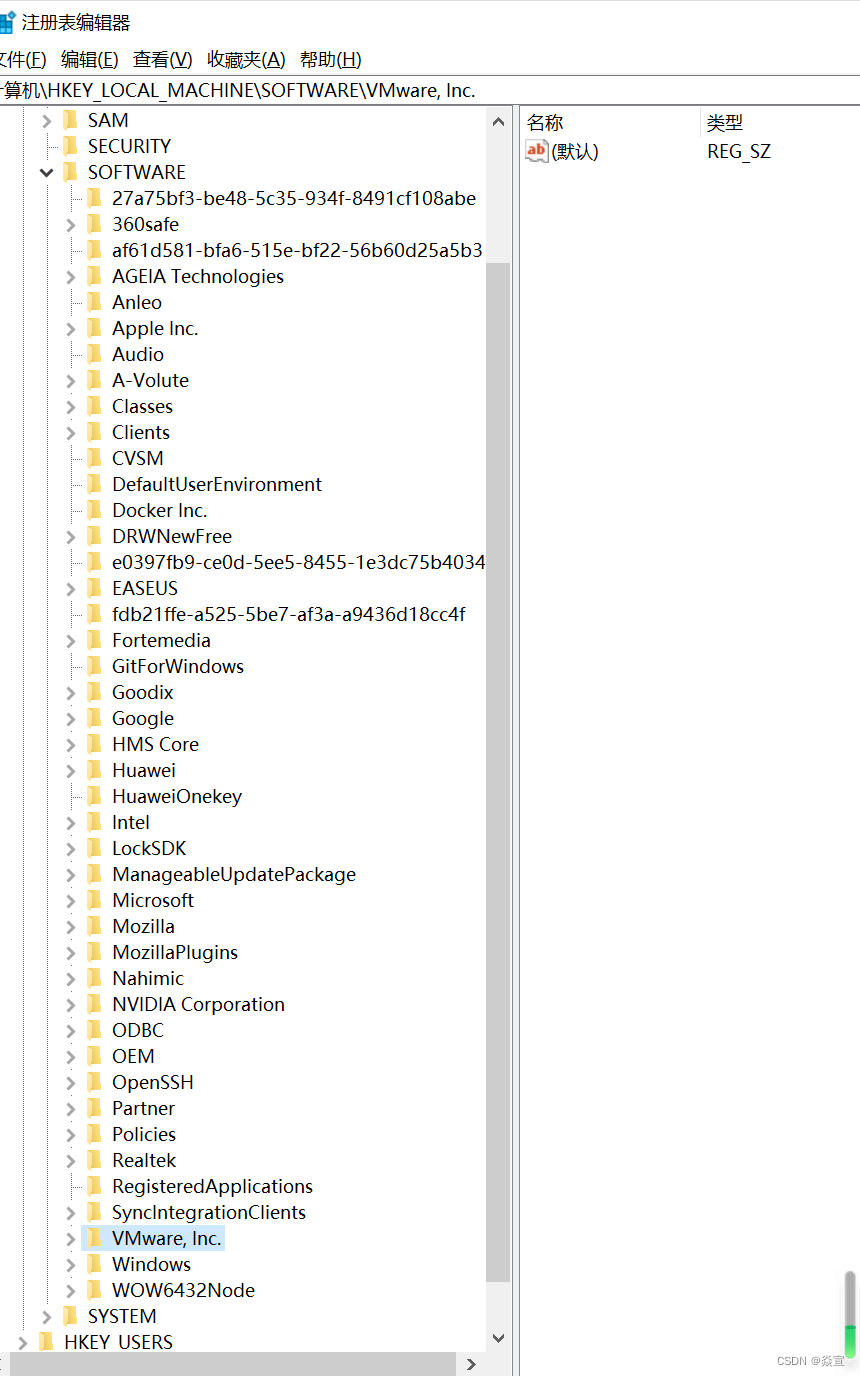Click the tree pane vertical scrollbar thumb
The width and height of the screenshot is (860, 1376).
498,772
